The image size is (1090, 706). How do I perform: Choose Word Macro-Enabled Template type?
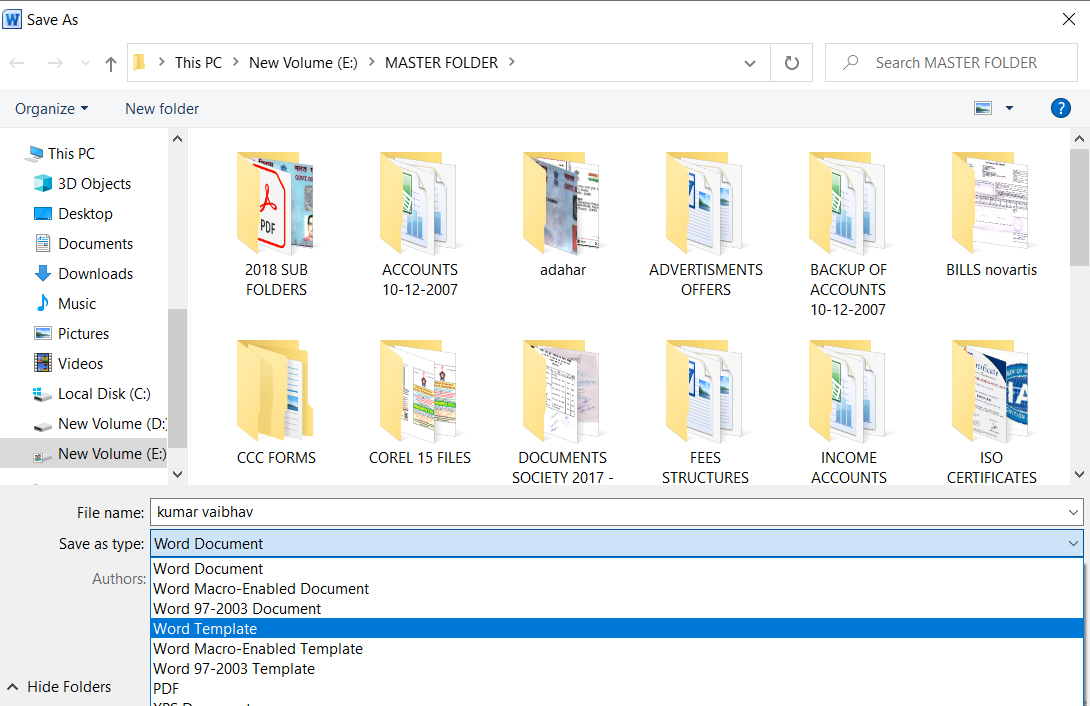[617, 648]
